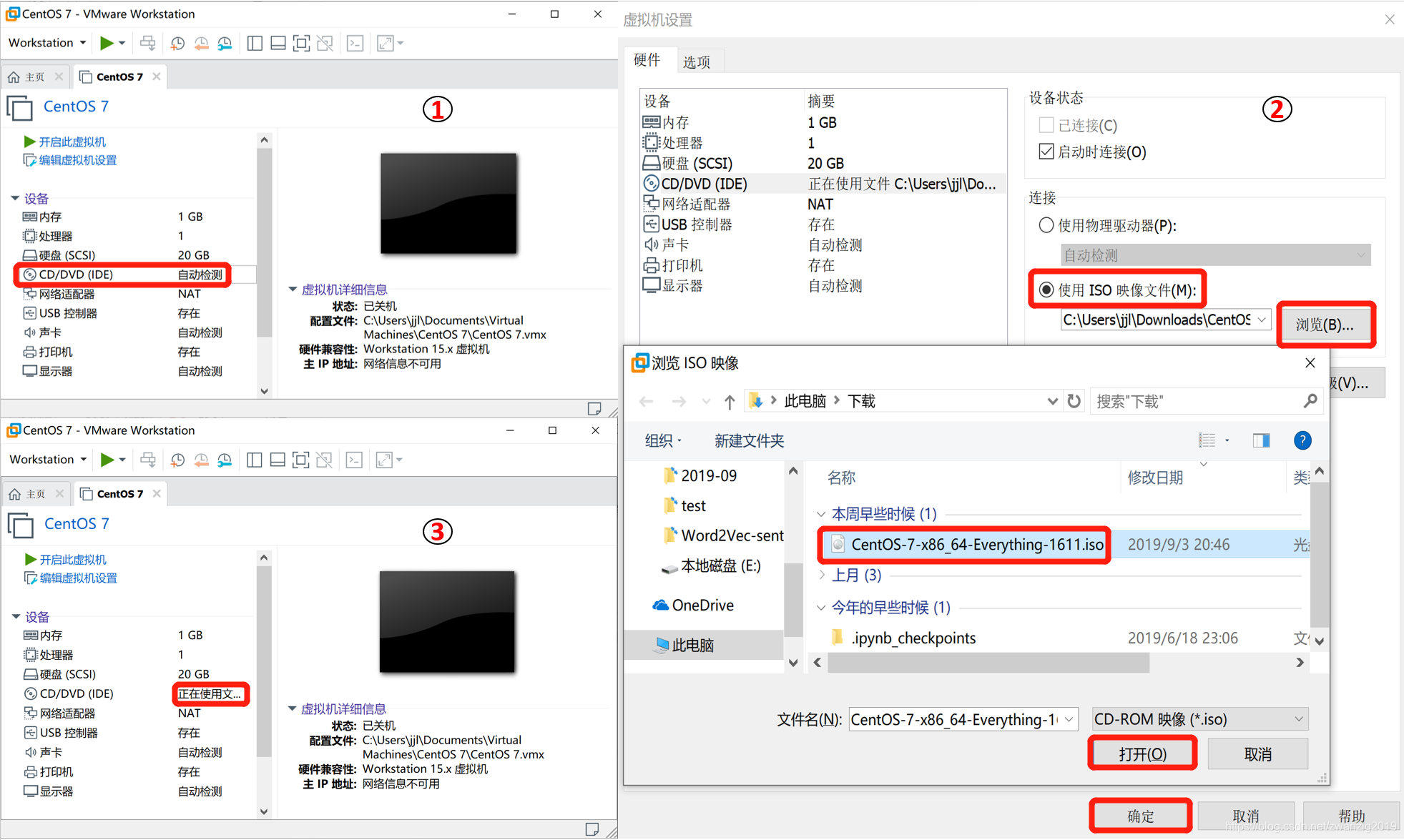
Task: Switch to the 主页 tab in the top window
Action: [x=33, y=76]
